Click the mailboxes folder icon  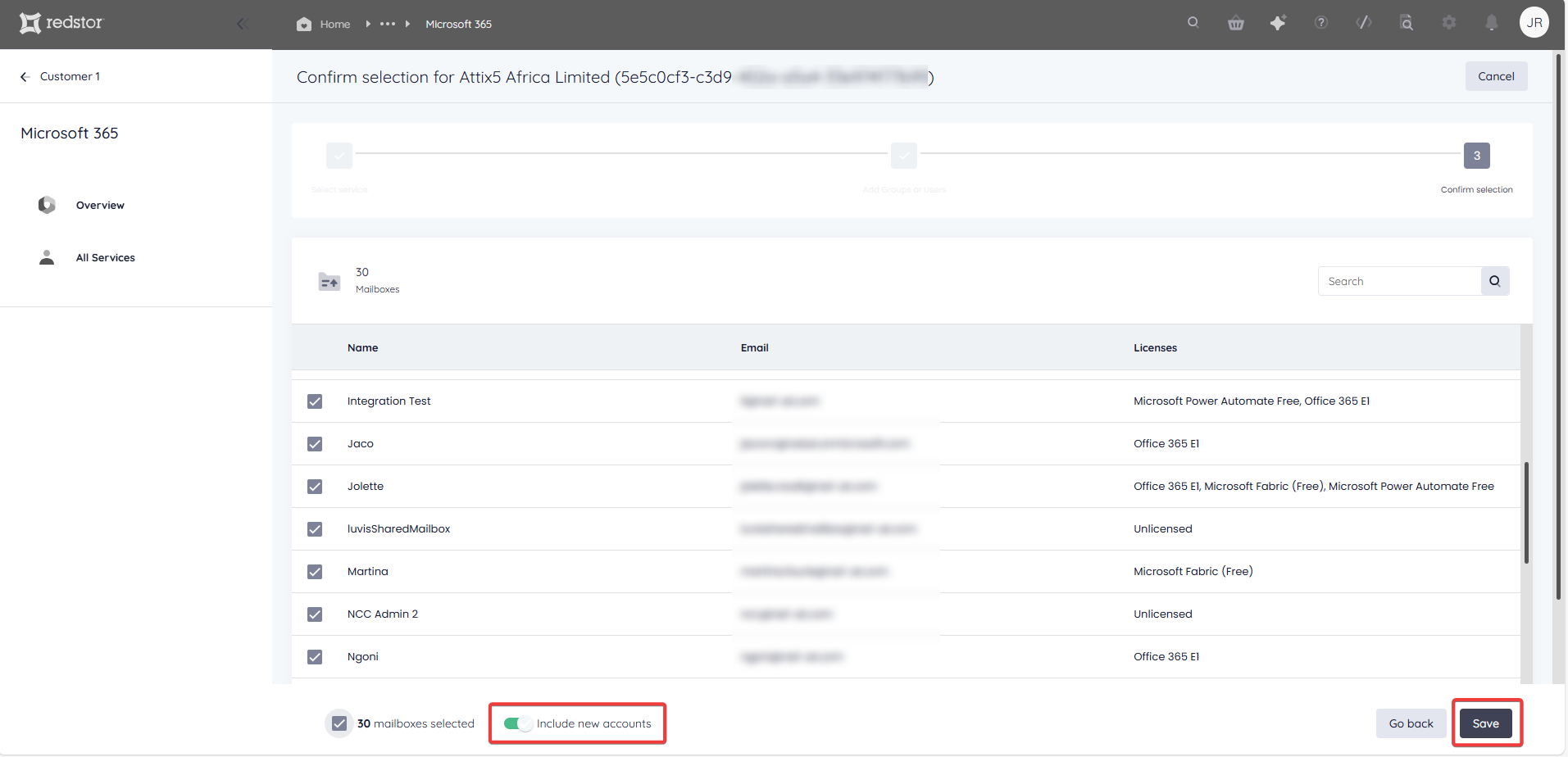pos(330,282)
